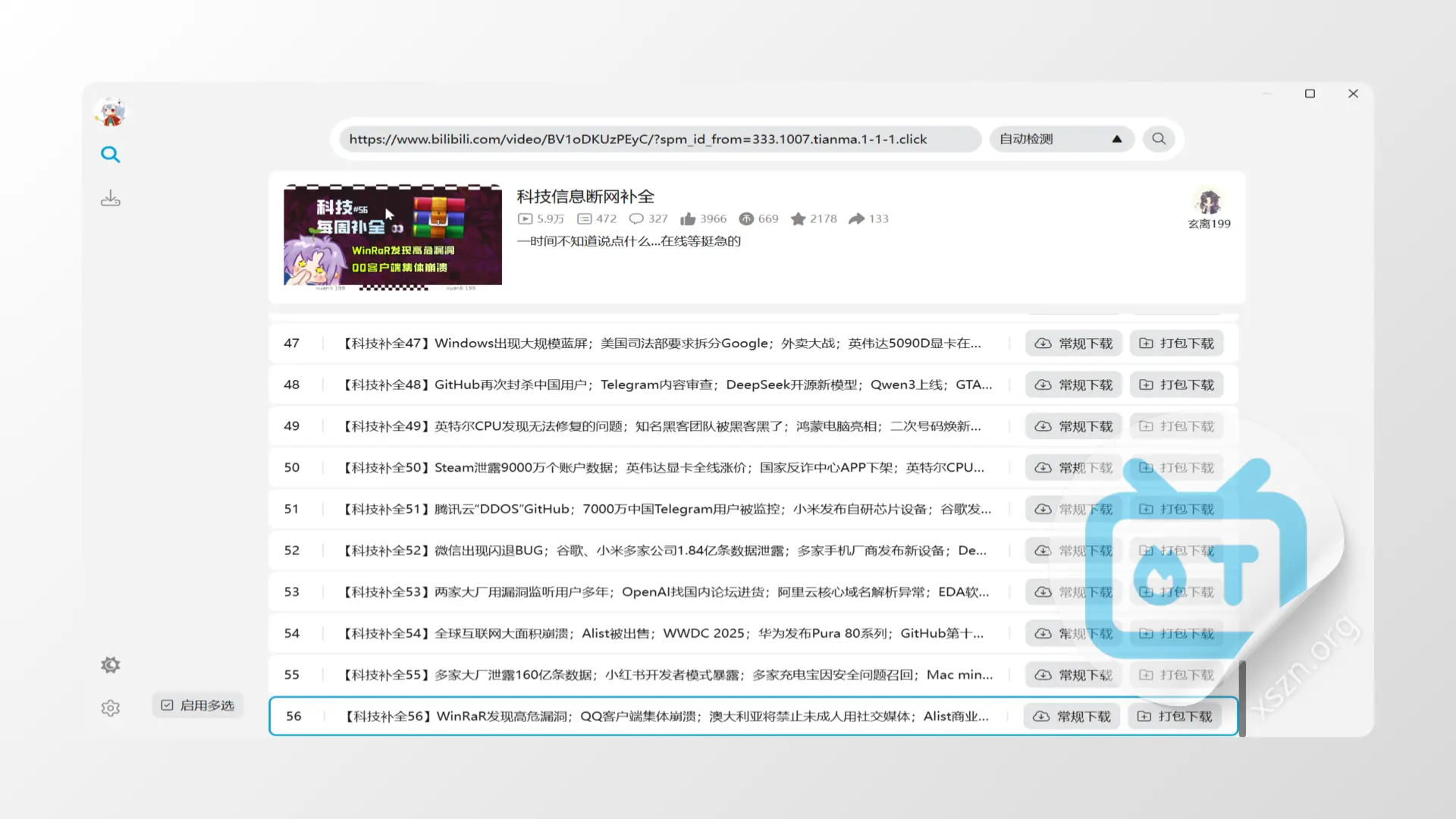
Task: Click the search button next to URL bar
Action: pyautogui.click(x=1159, y=139)
